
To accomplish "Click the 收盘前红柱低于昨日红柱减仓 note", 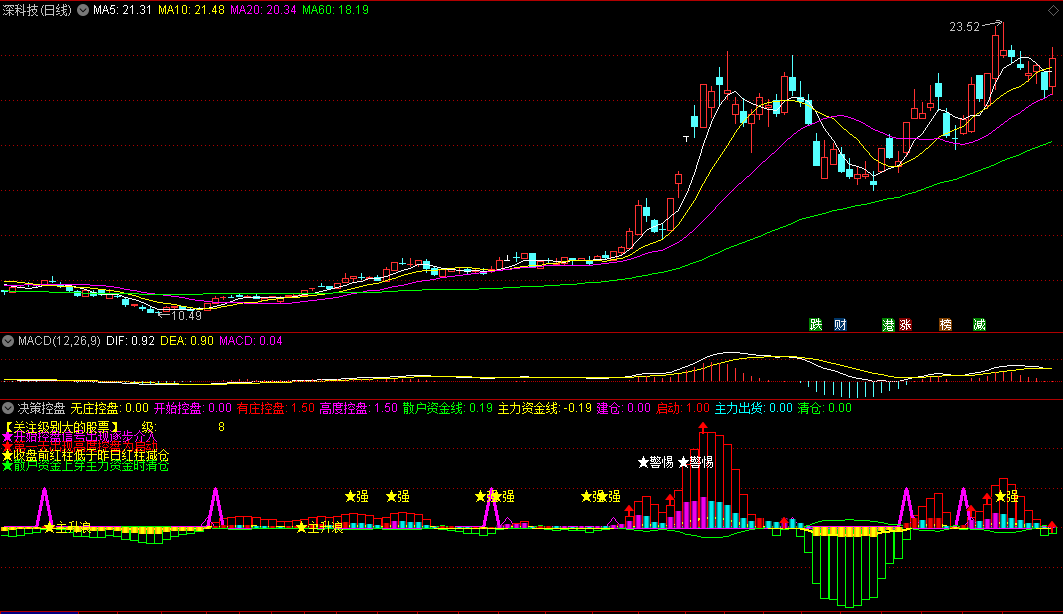I will [85, 455].
